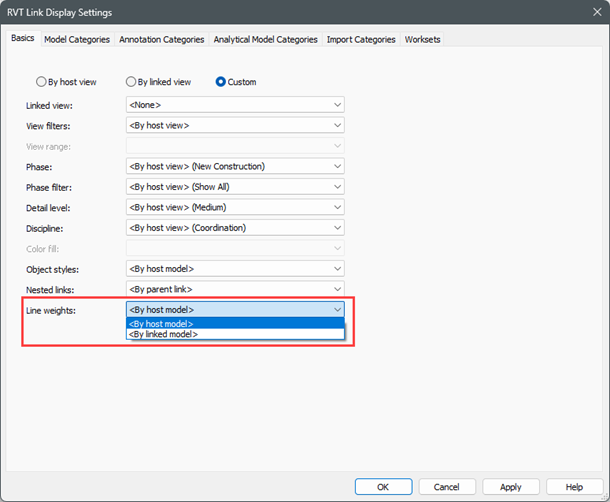Open the Analytical Model Categories tab
This screenshot has height=502, width=610.
(265, 40)
